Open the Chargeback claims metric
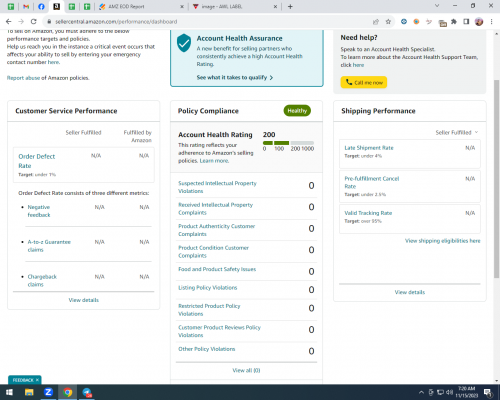 pos(42,280)
